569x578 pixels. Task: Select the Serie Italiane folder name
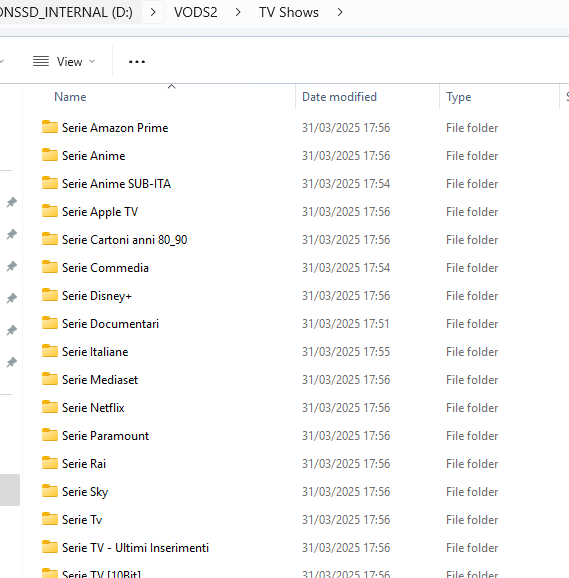pos(95,352)
